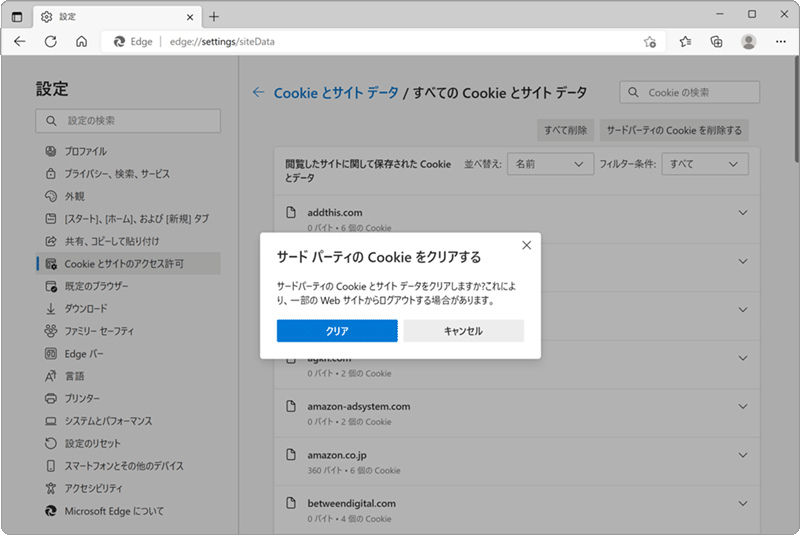Click the browser back arrow
The image size is (800, 536).
click(x=20, y=42)
